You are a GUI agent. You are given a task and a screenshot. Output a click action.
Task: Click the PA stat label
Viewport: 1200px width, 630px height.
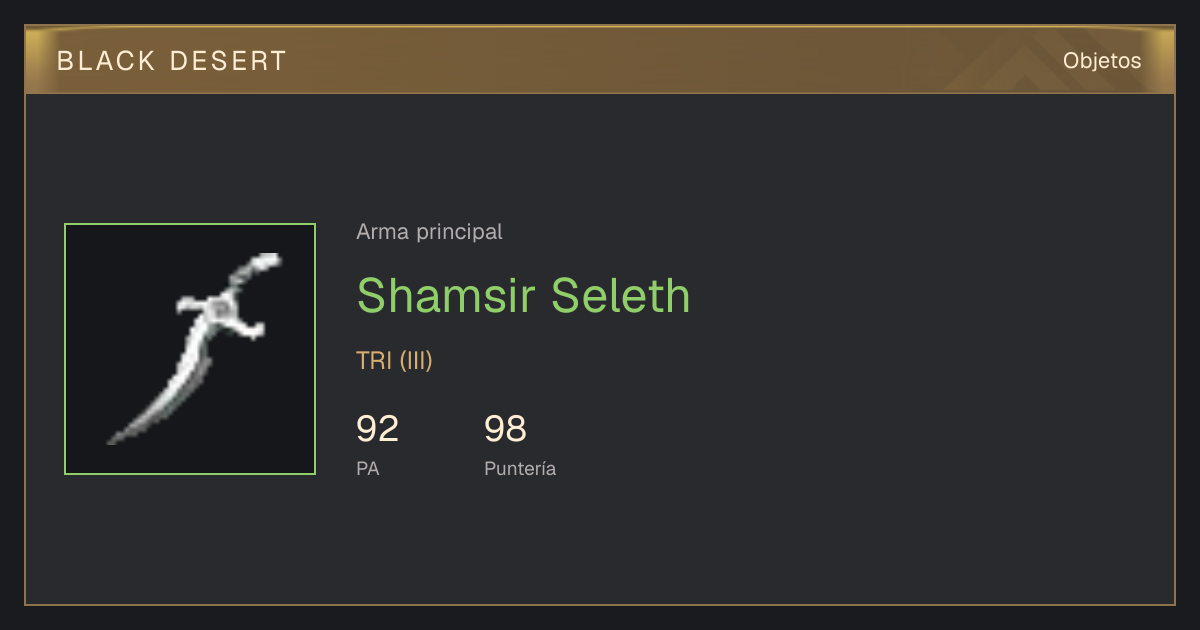click(x=367, y=468)
